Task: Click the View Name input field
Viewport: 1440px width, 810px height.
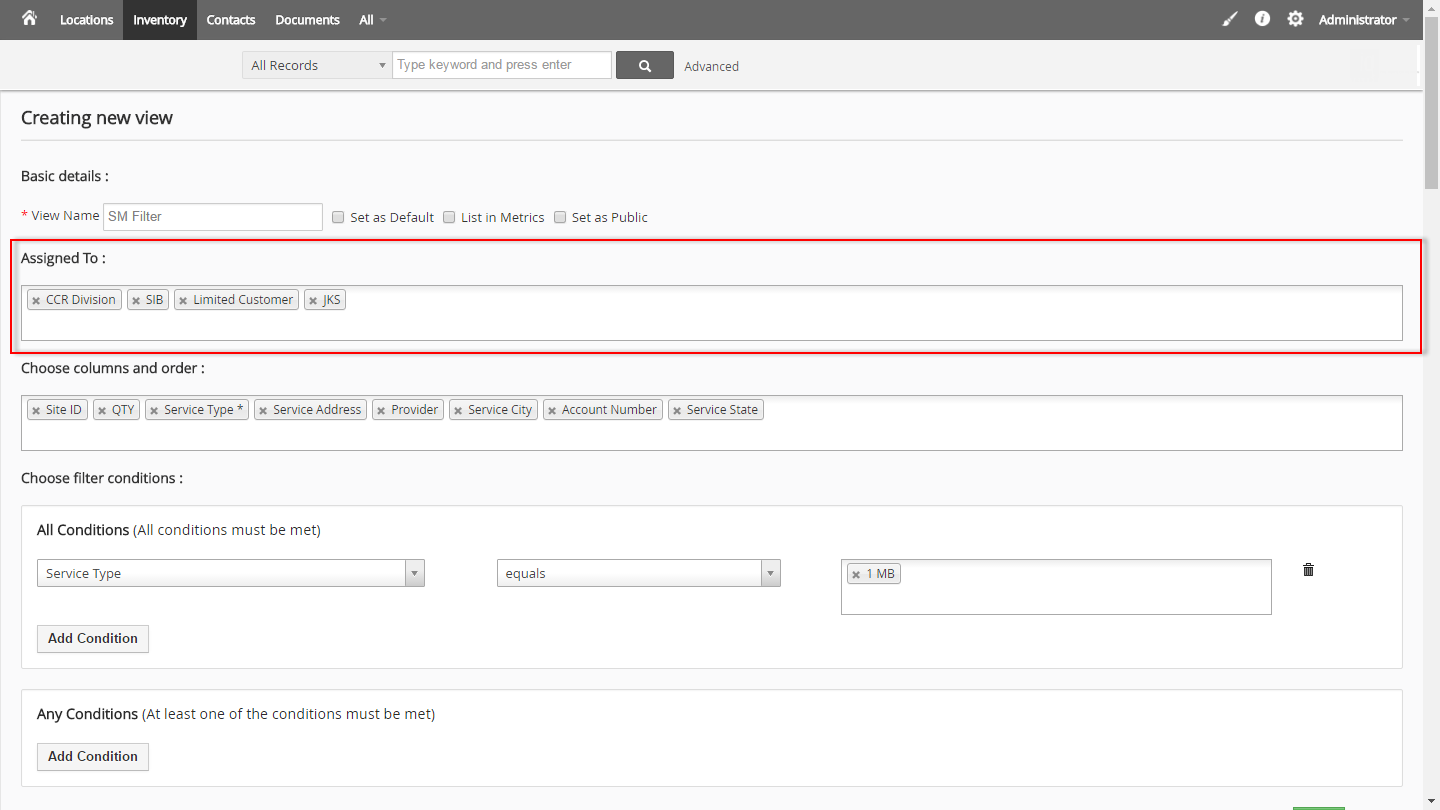Action: pyautogui.click(x=213, y=216)
